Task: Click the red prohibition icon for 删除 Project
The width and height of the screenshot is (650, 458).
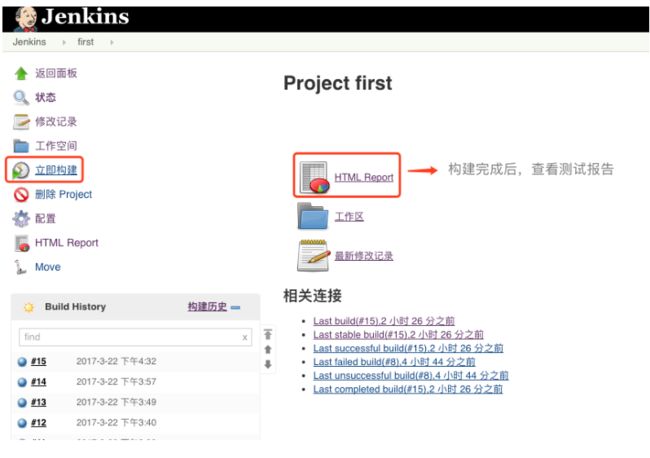Action: (x=21, y=194)
